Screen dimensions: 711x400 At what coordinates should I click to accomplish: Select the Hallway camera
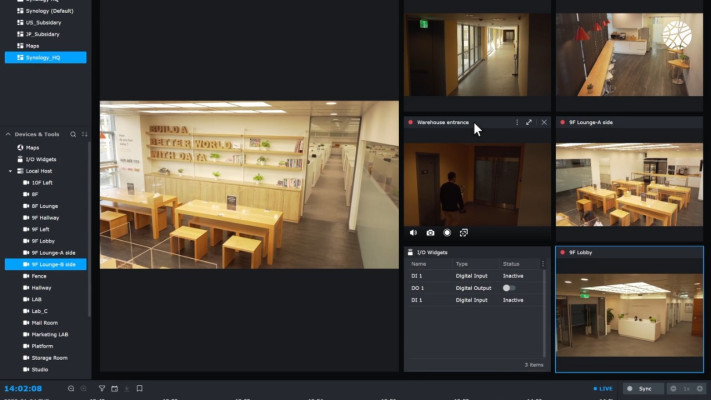[x=45, y=288]
